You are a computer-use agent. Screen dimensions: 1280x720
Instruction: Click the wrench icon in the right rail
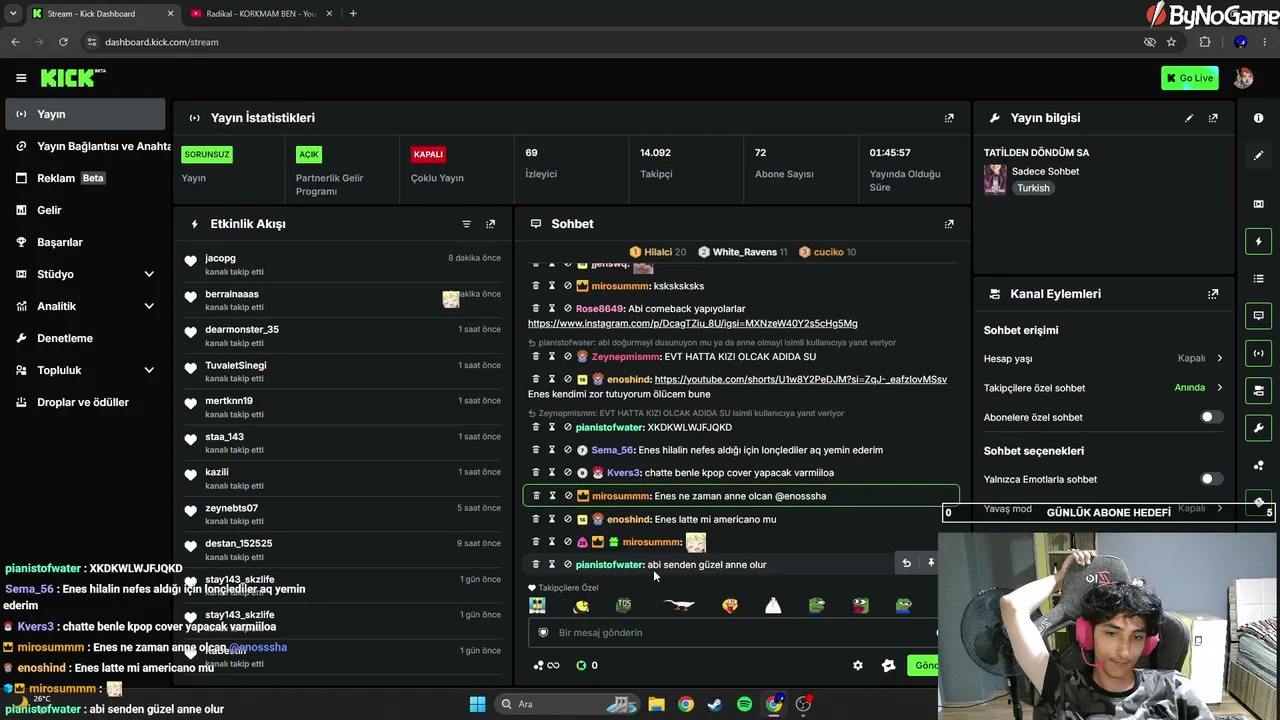coord(1258,428)
